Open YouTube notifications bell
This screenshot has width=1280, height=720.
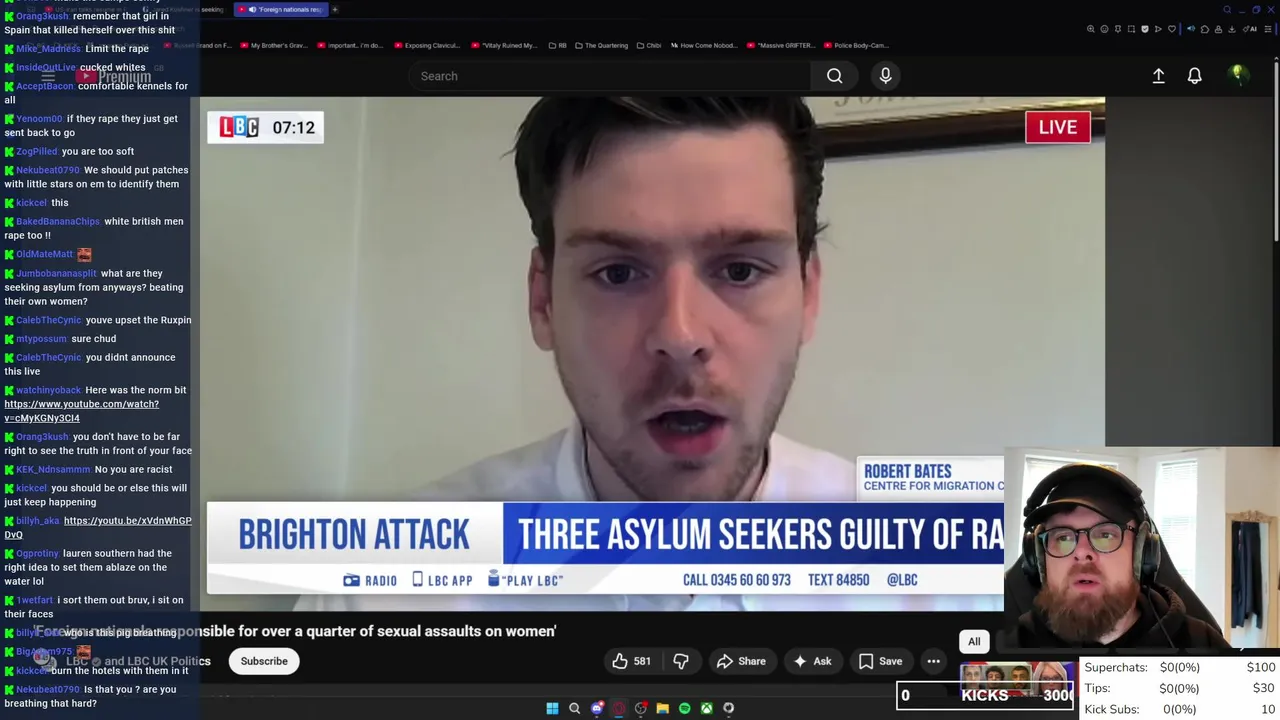[1194, 76]
